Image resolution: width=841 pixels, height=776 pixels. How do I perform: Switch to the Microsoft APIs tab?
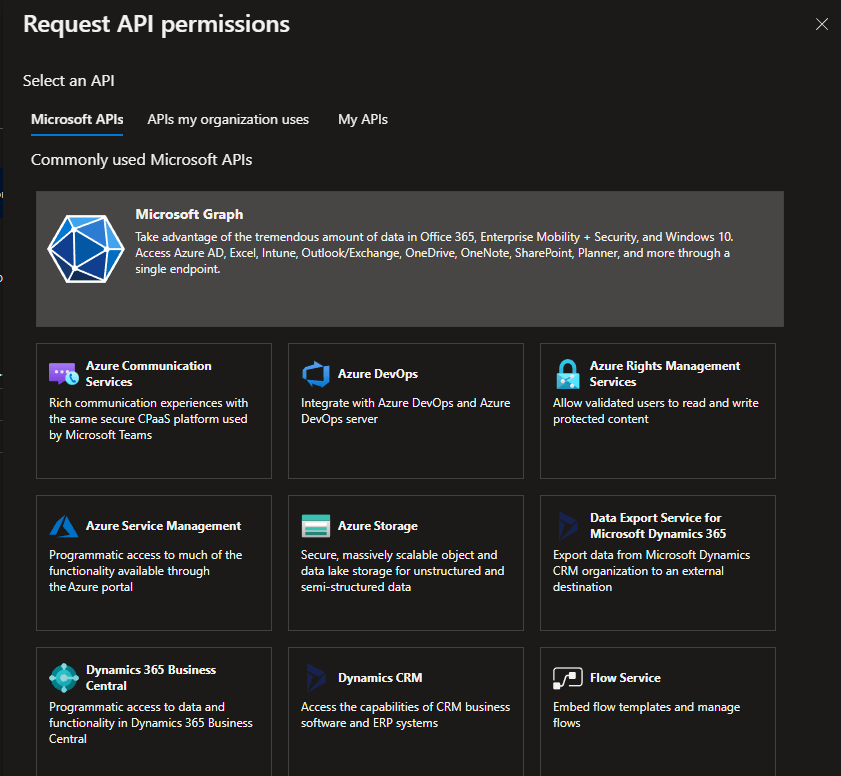coord(77,119)
